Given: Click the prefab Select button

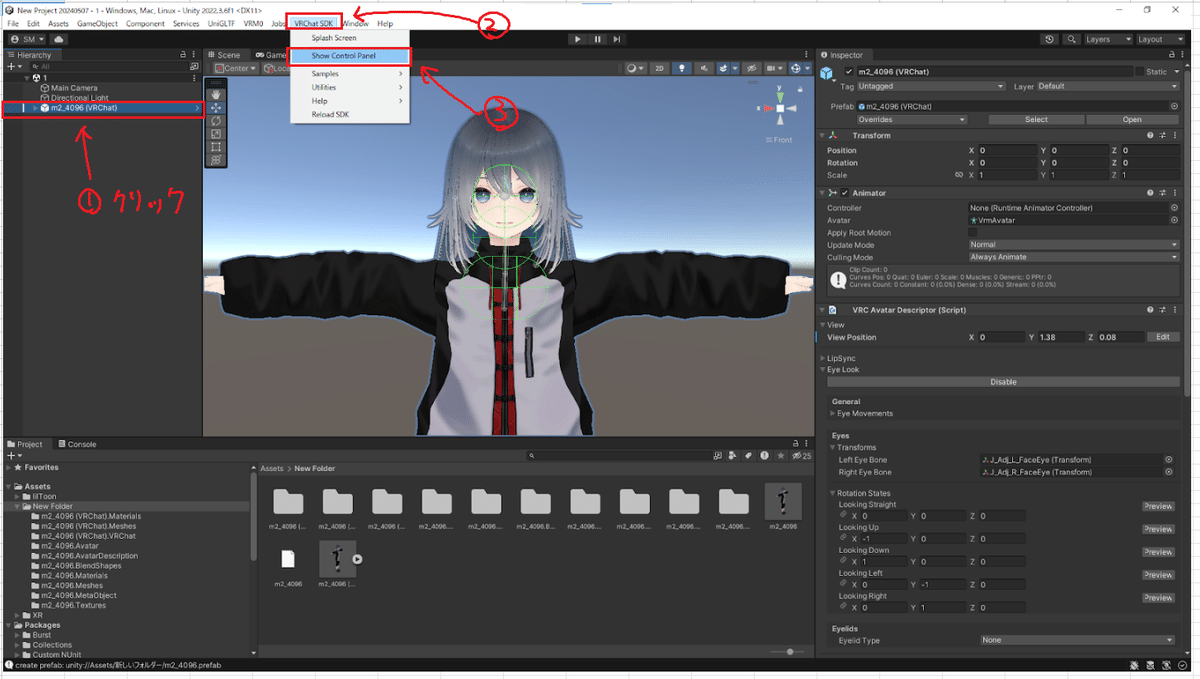Looking at the screenshot, I should pyautogui.click(x=1036, y=119).
